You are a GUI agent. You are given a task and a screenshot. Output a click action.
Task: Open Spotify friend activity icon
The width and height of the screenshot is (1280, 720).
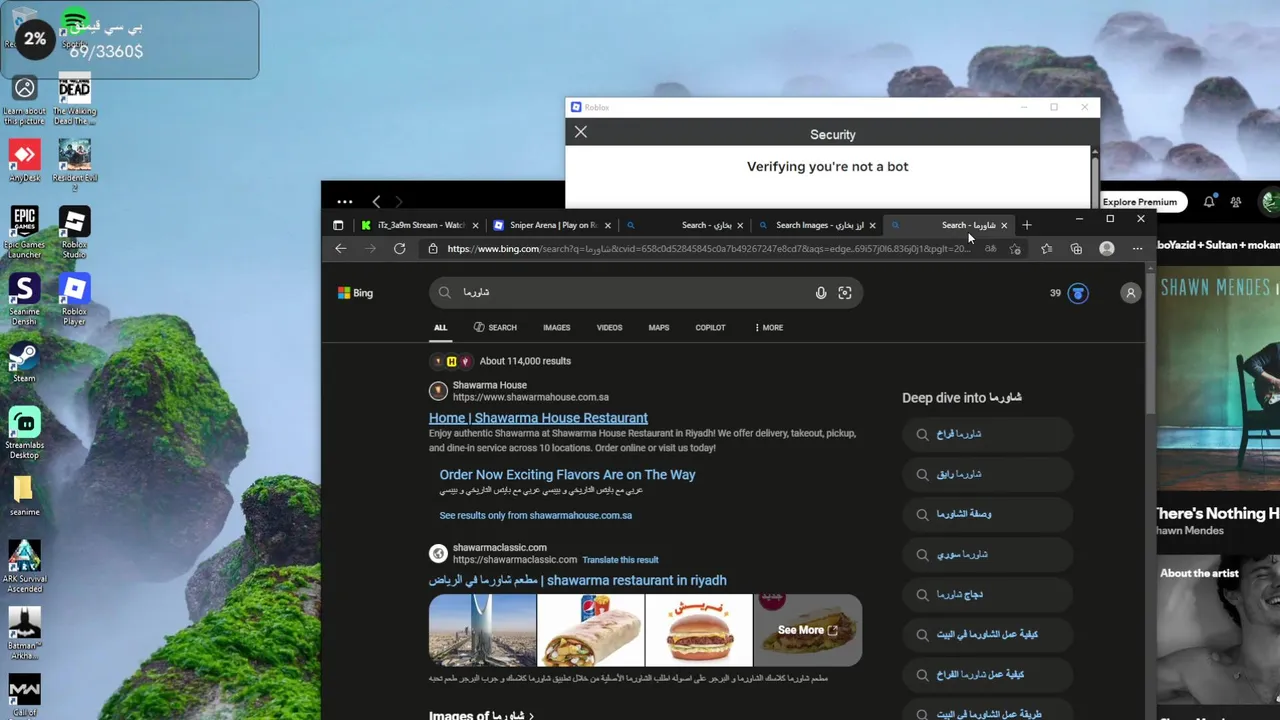(1236, 202)
